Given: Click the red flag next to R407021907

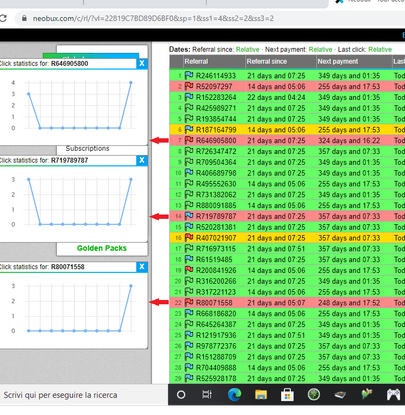Looking at the screenshot, I should pos(189,238).
